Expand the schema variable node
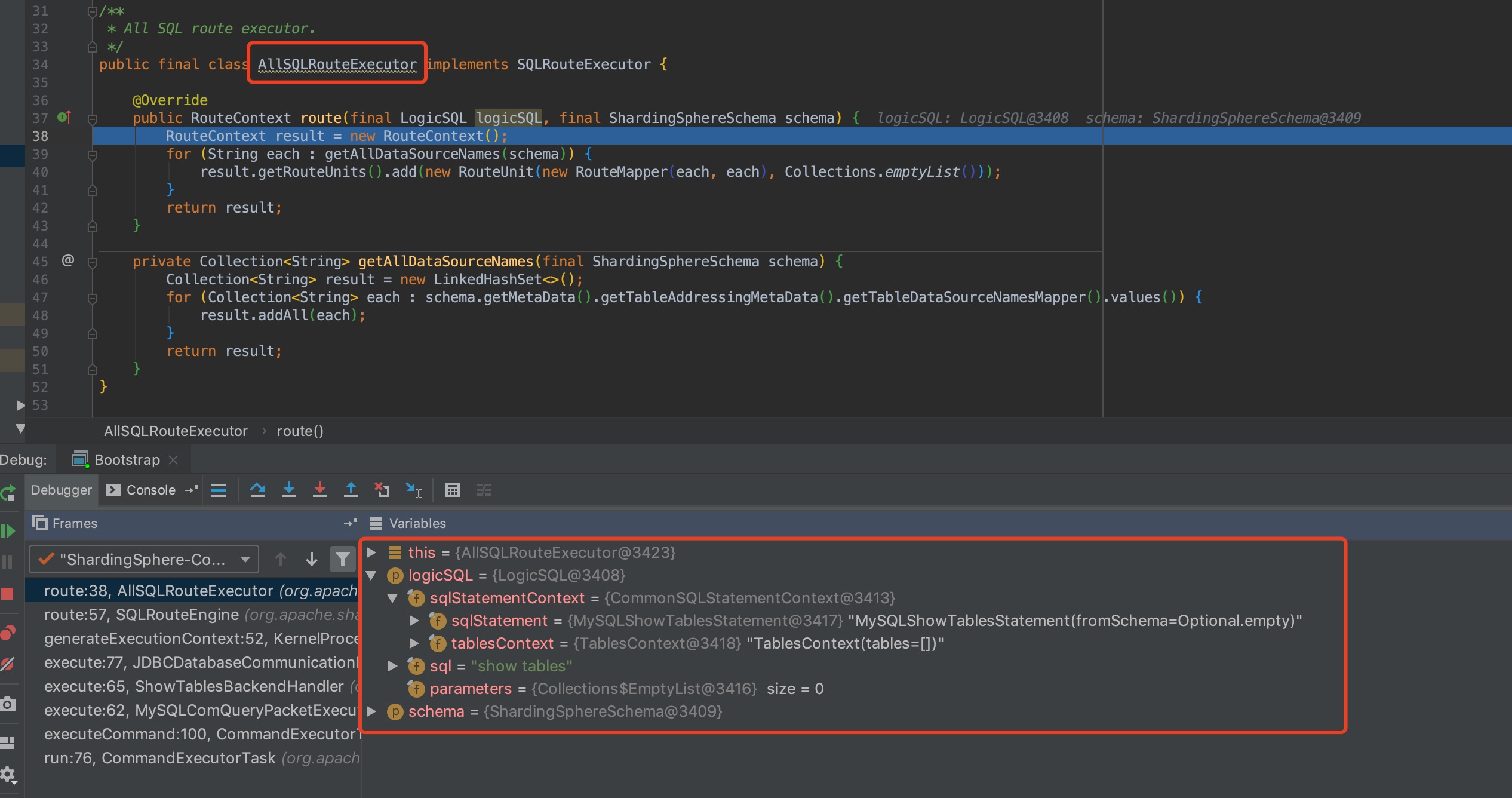The image size is (1512, 798). [x=373, y=711]
